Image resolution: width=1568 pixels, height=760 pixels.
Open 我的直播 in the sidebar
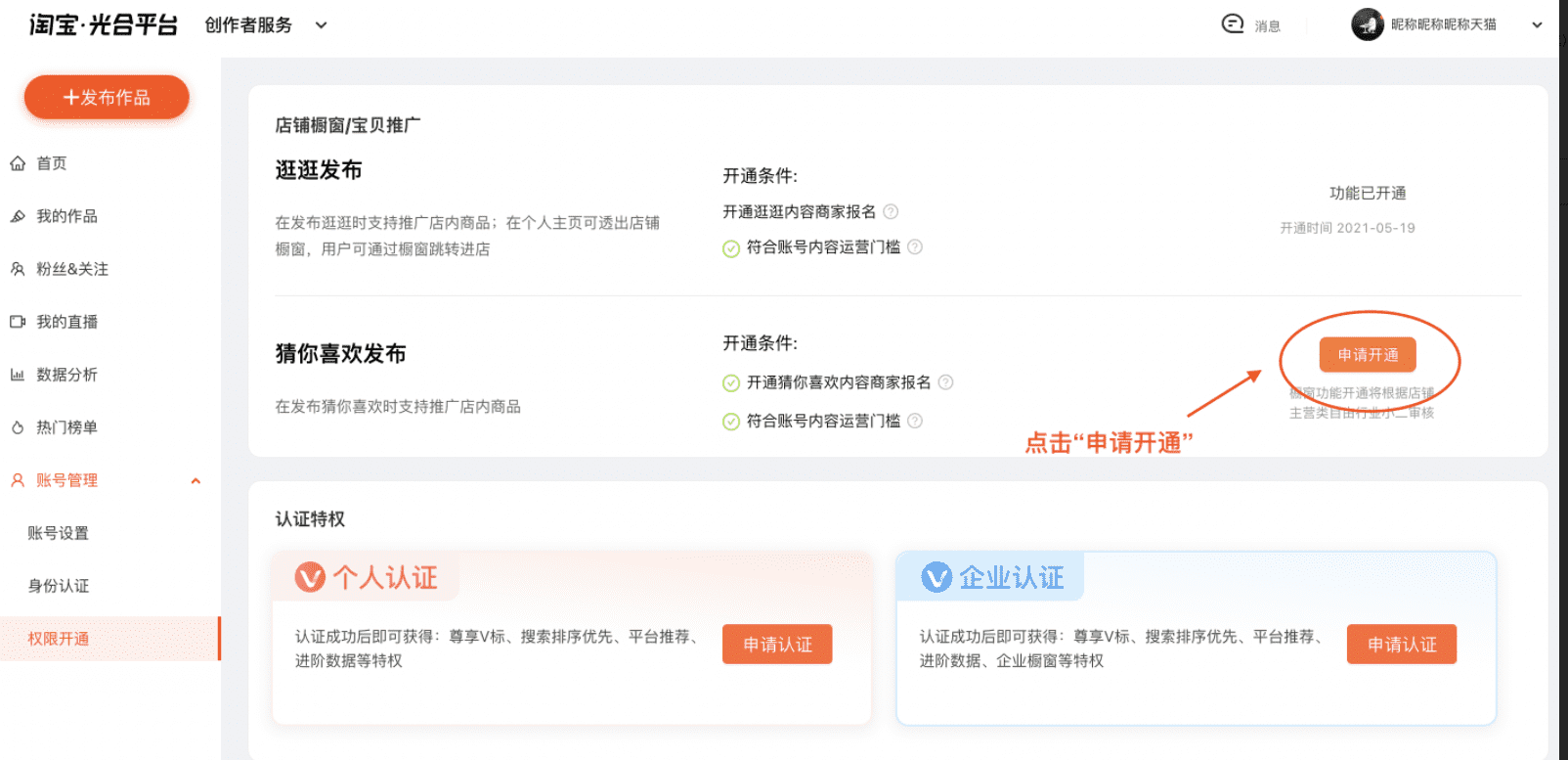[67, 322]
